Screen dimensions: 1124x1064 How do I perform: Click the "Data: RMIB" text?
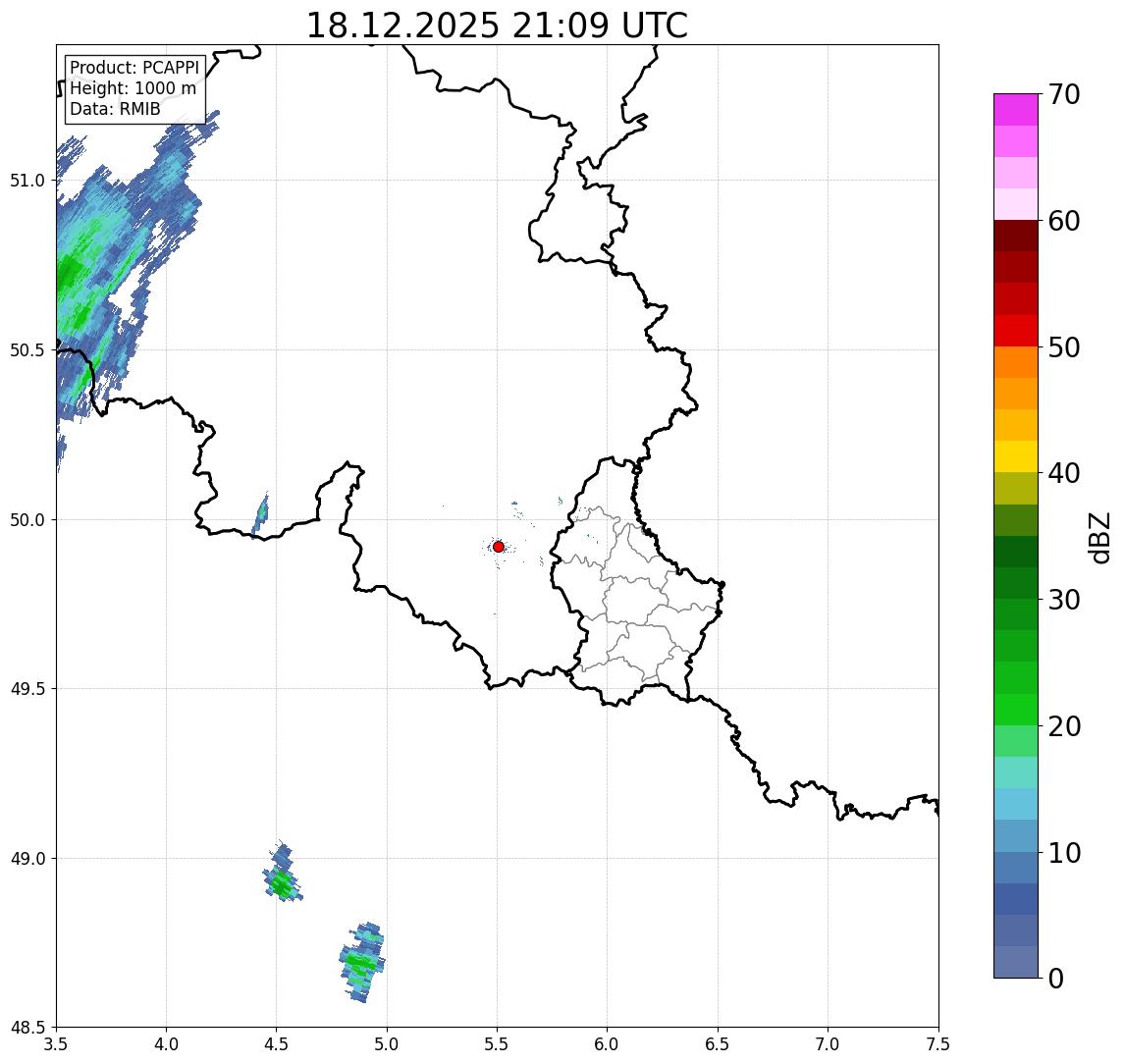point(115,109)
